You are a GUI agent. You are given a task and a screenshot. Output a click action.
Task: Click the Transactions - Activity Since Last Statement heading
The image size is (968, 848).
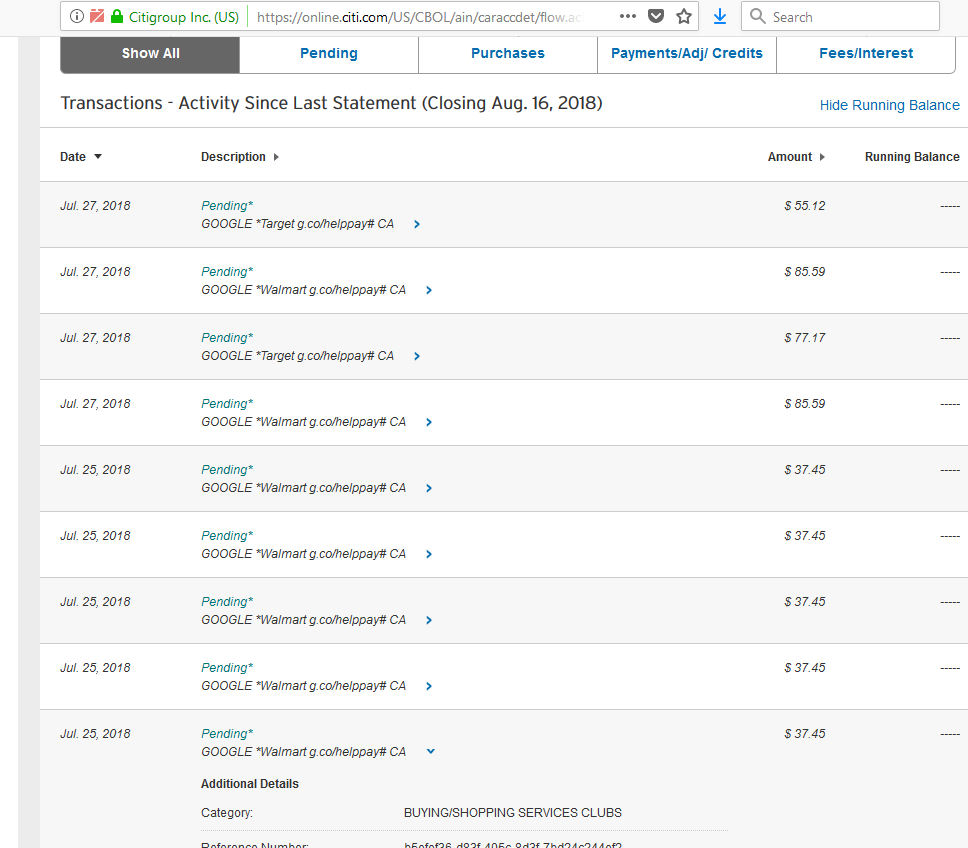pos(331,103)
